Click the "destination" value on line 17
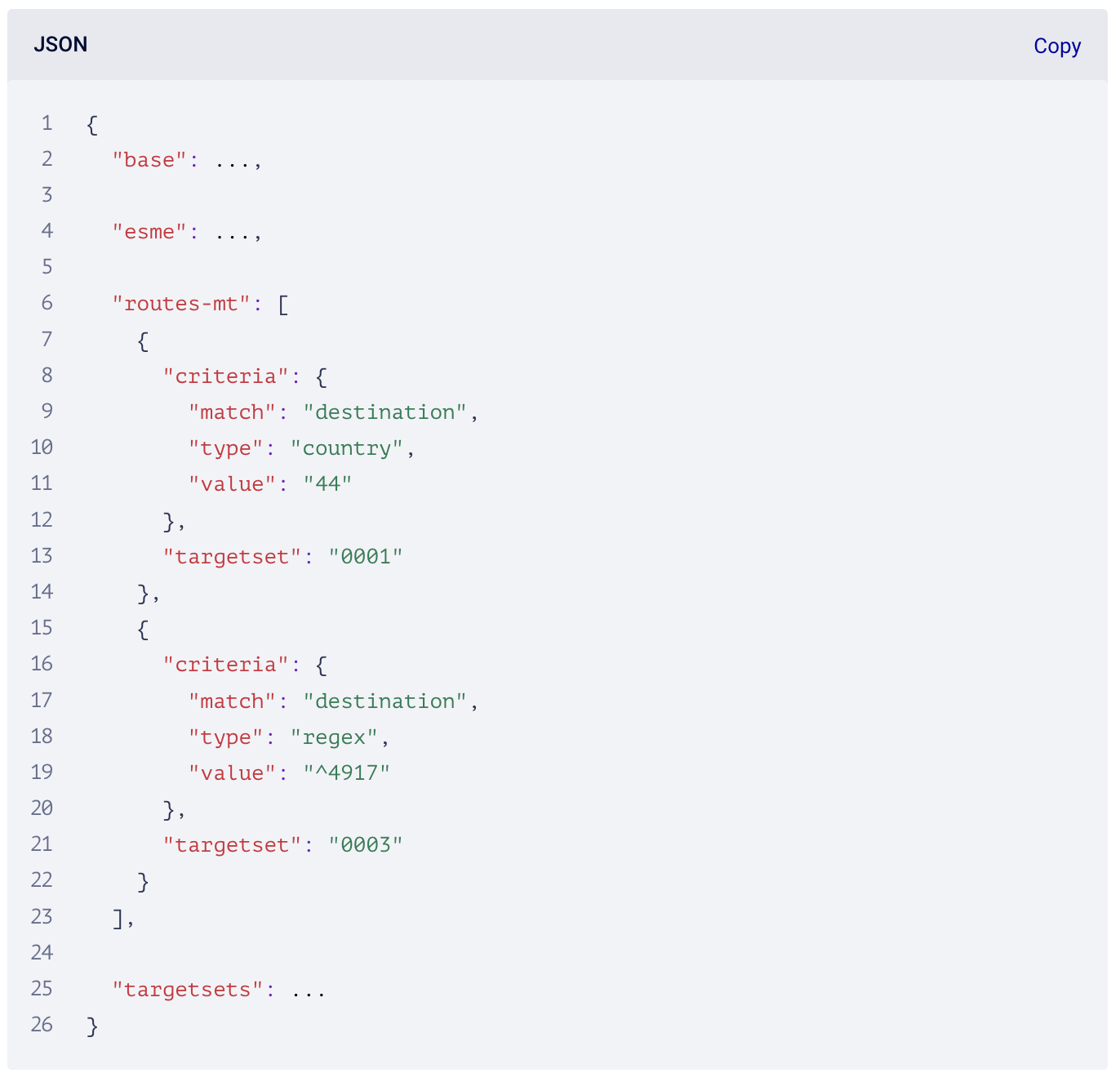The height and width of the screenshot is (1073, 1120). tap(384, 701)
